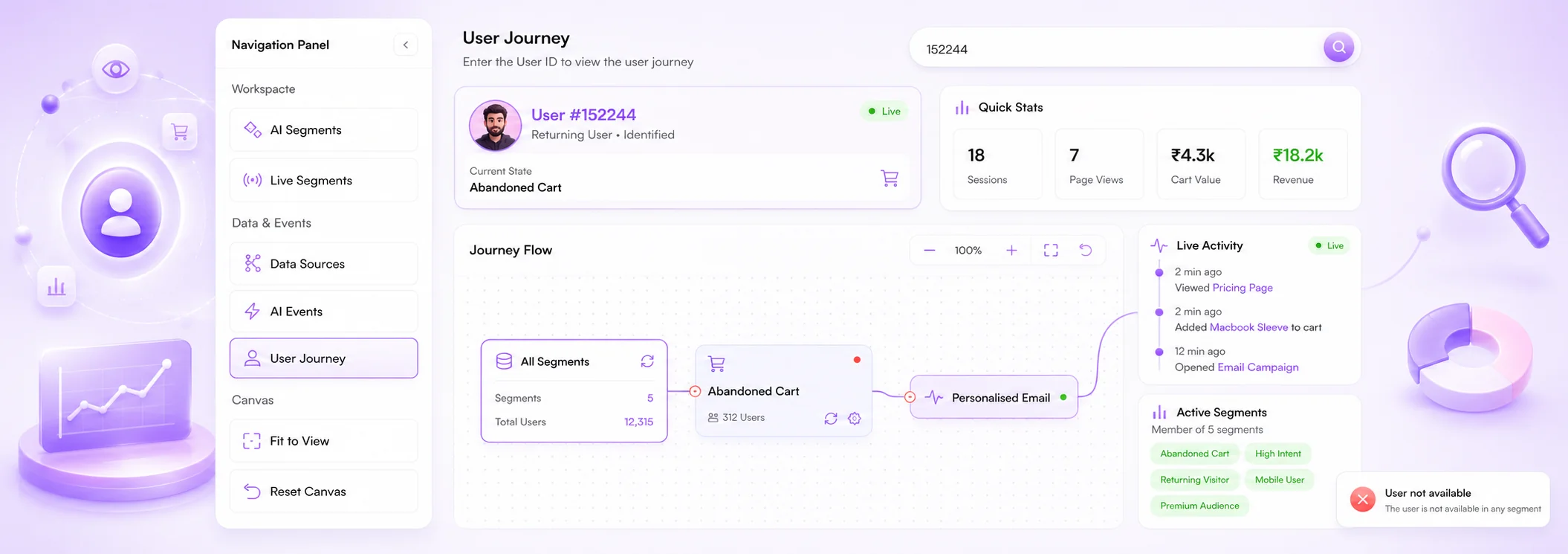
Task: Click the All Segments database icon
Action: click(x=504, y=361)
